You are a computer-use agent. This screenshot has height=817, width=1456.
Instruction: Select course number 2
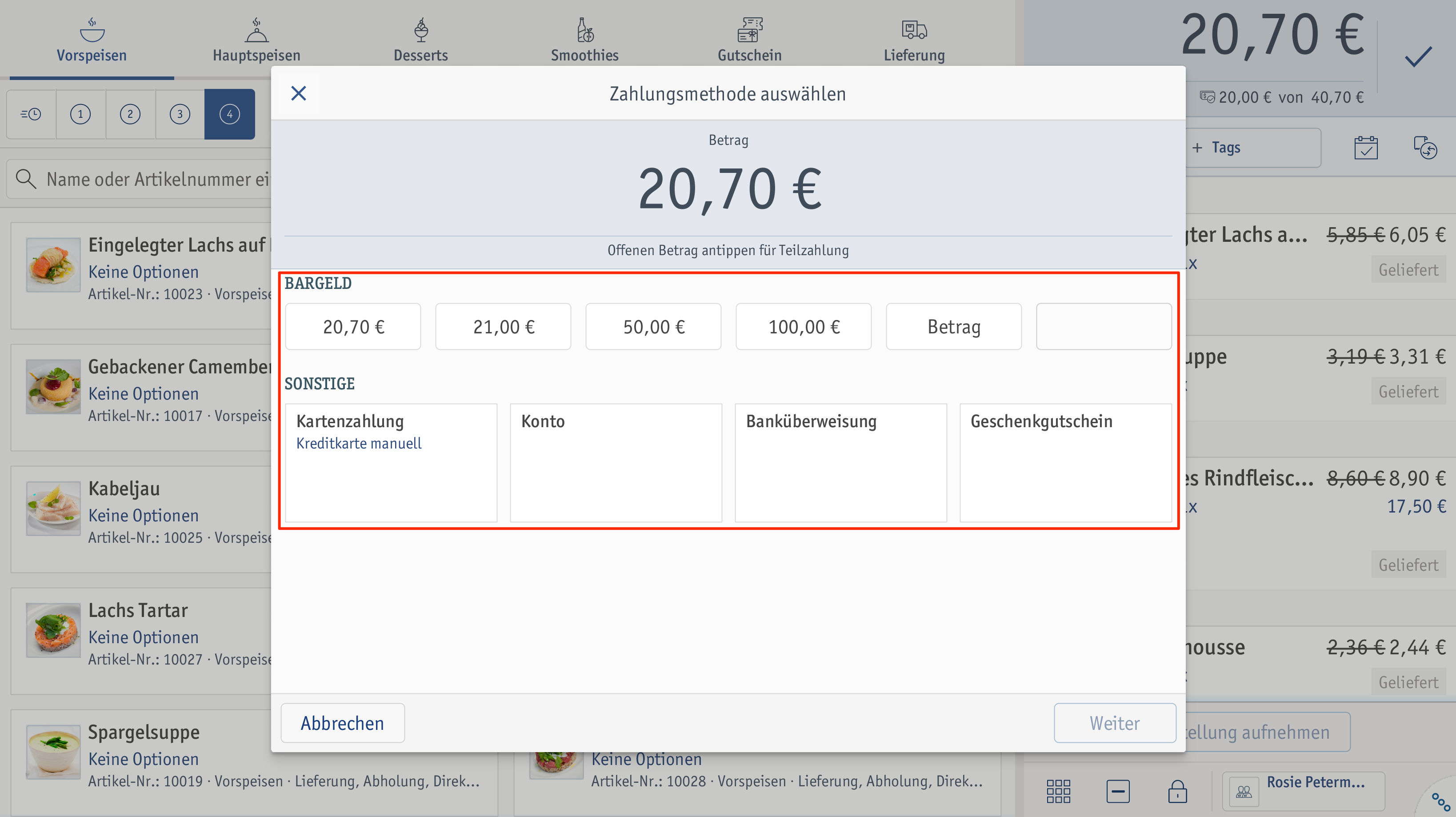pos(130,114)
